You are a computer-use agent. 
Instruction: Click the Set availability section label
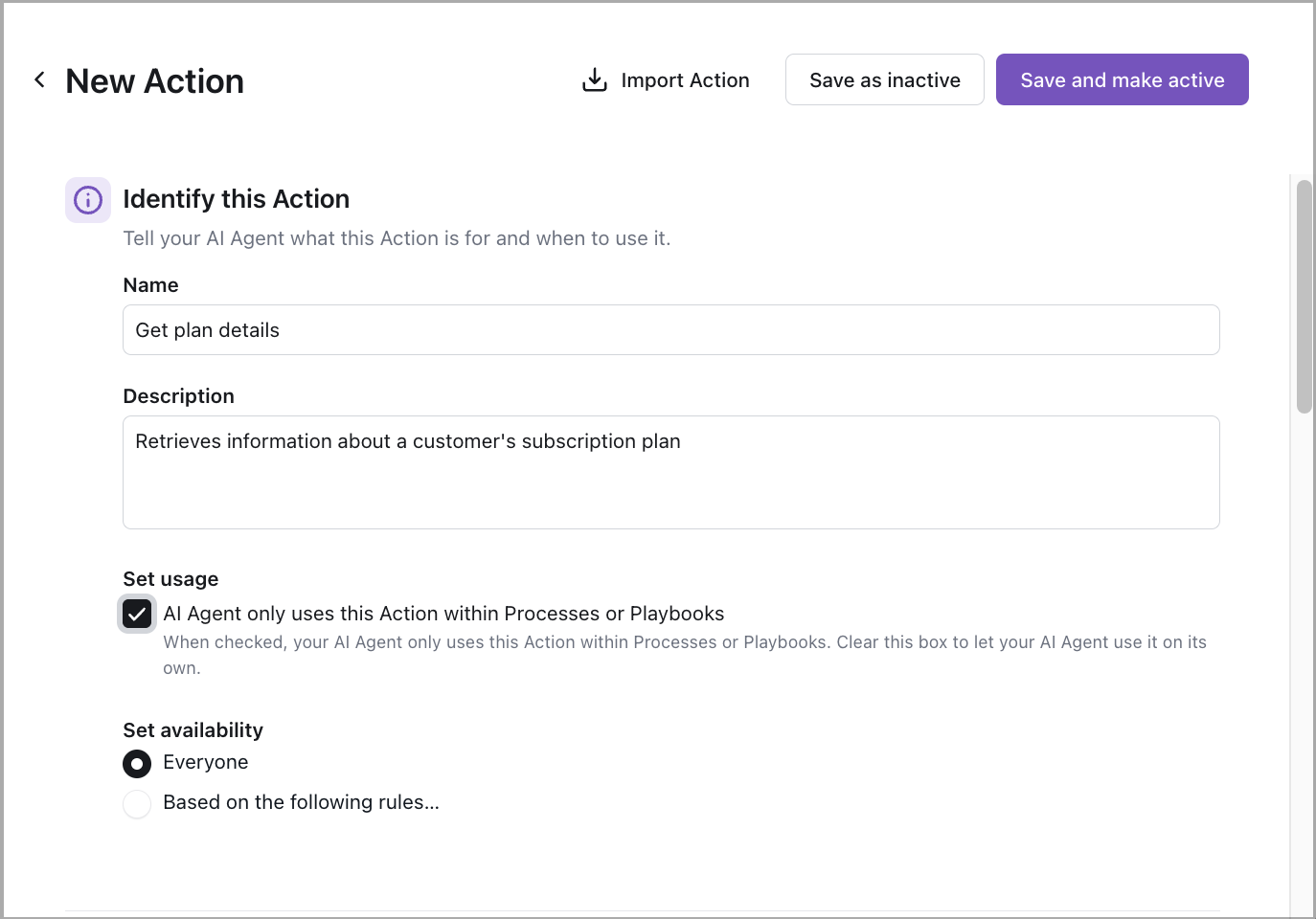click(193, 730)
